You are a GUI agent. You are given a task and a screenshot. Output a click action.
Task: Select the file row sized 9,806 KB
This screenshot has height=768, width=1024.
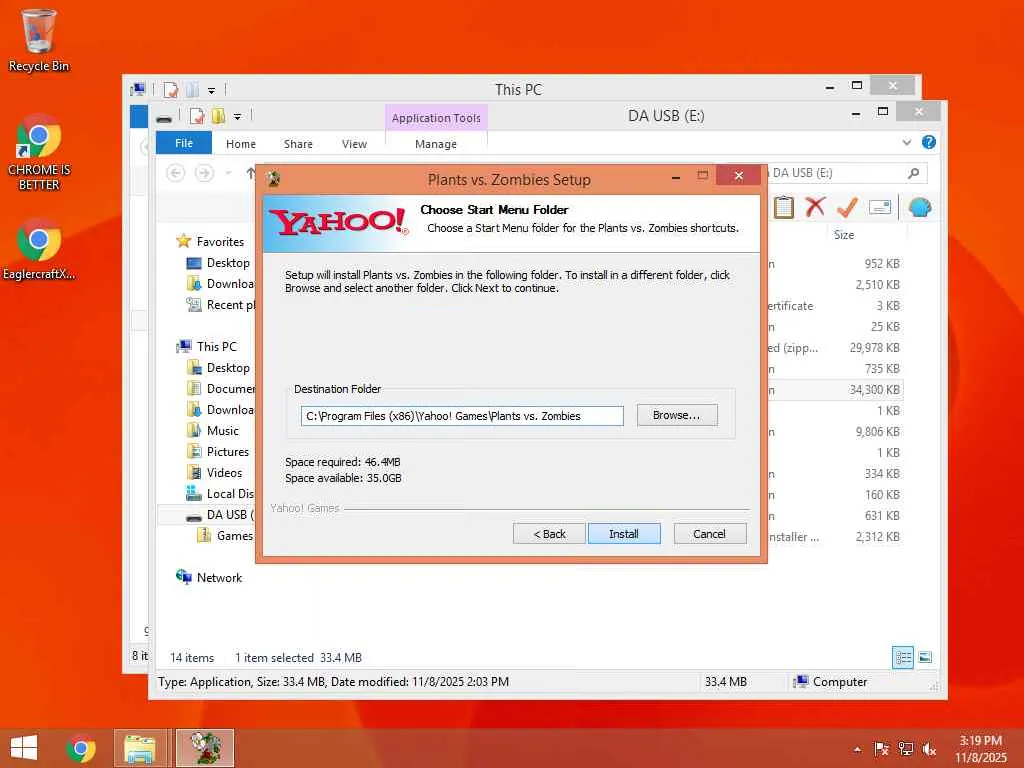[835, 432]
